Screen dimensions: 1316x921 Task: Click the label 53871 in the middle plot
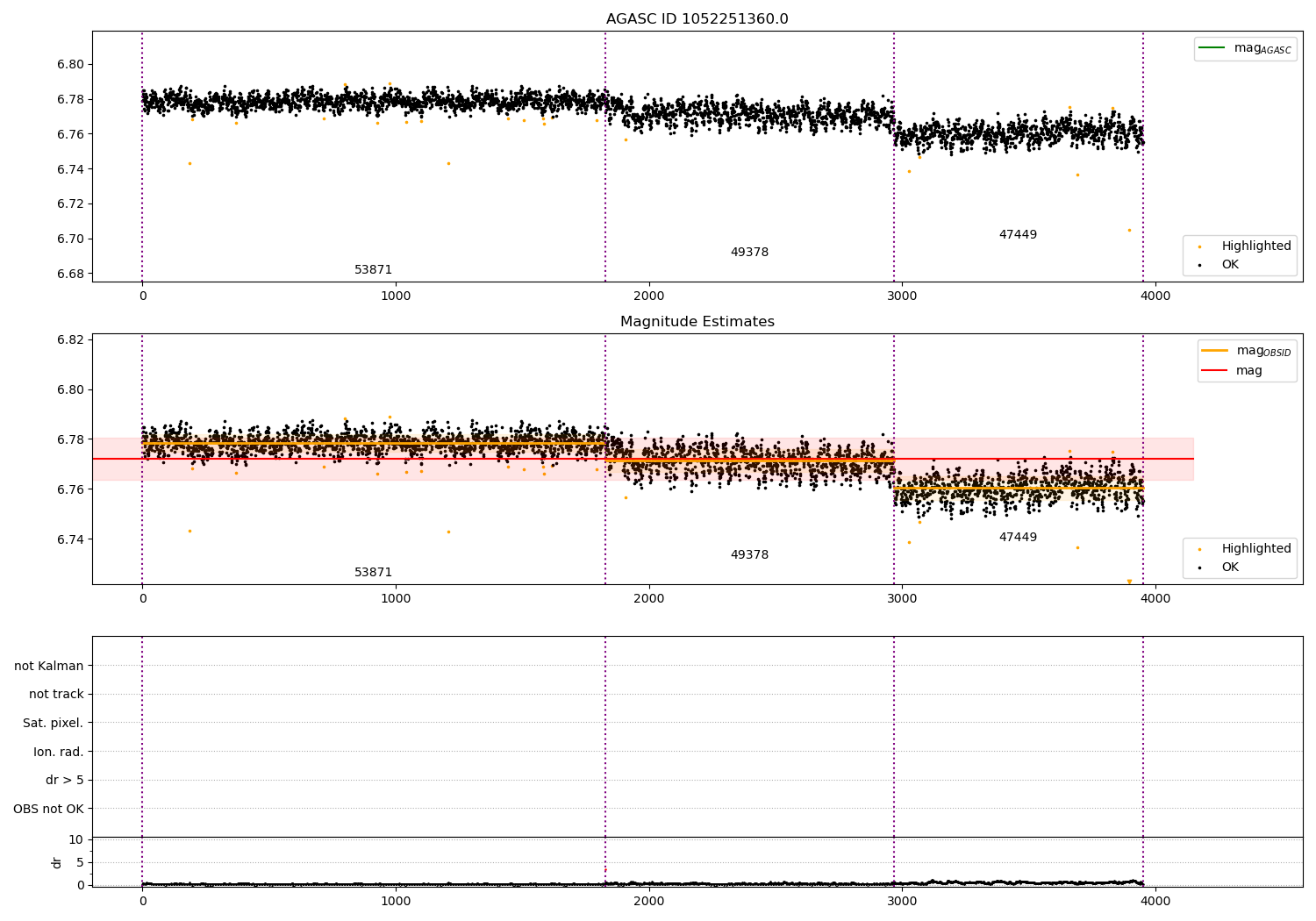coord(374,573)
